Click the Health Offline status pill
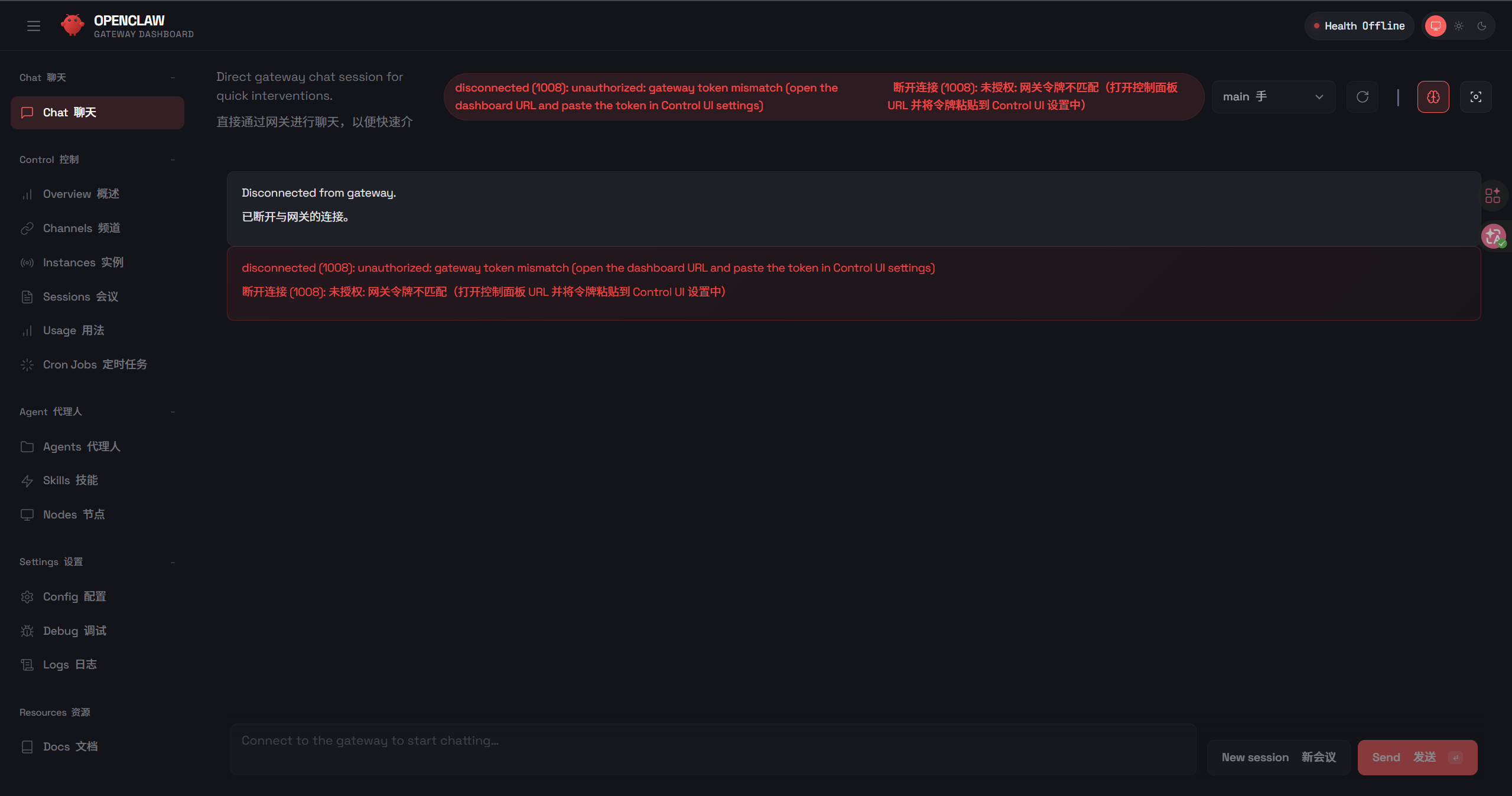Image resolution: width=1512 pixels, height=796 pixels. [x=1358, y=26]
